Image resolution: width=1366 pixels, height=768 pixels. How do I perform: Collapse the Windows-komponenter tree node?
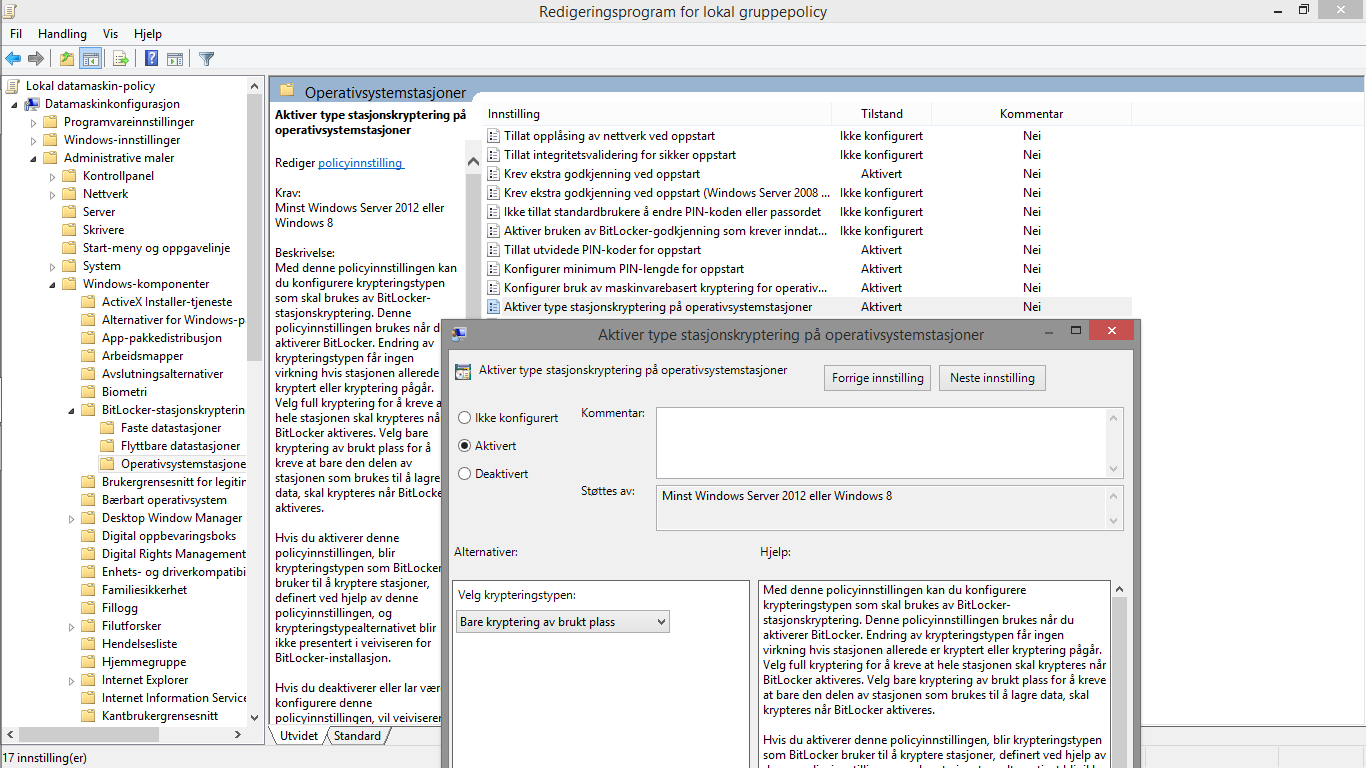(52, 284)
